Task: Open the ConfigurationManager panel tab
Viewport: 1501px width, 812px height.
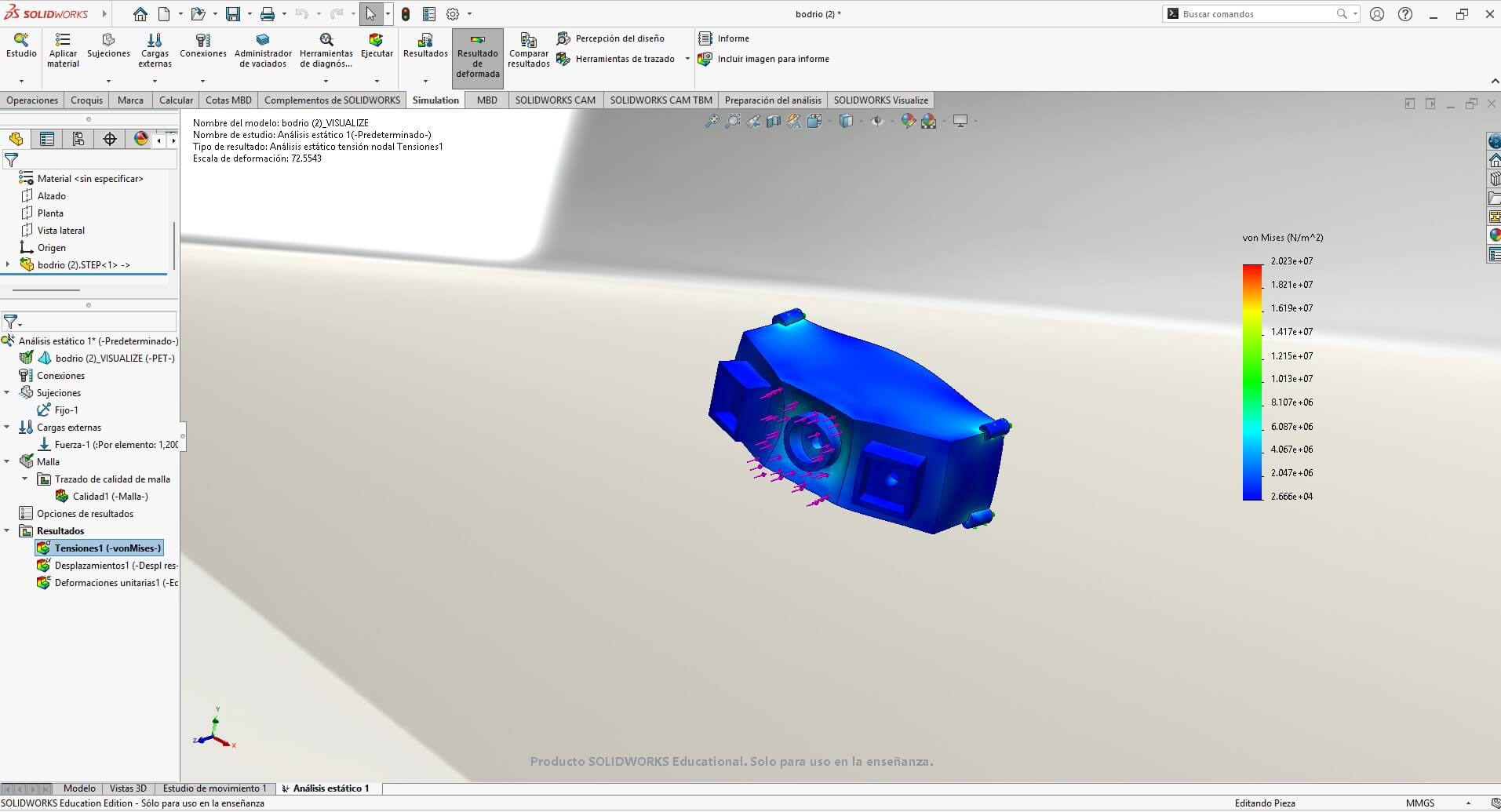Action: point(78,140)
